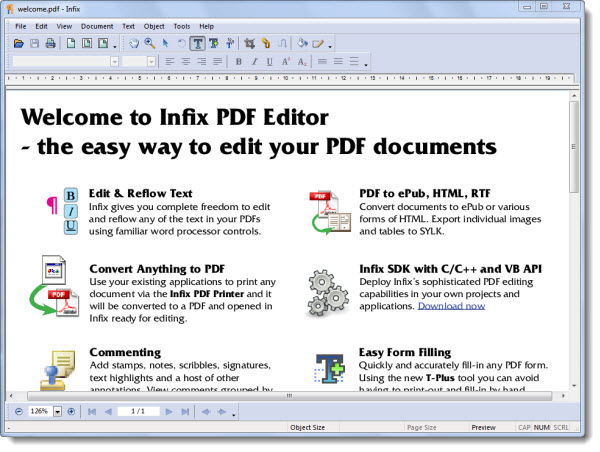Click the Preview status bar entry

(x=483, y=428)
